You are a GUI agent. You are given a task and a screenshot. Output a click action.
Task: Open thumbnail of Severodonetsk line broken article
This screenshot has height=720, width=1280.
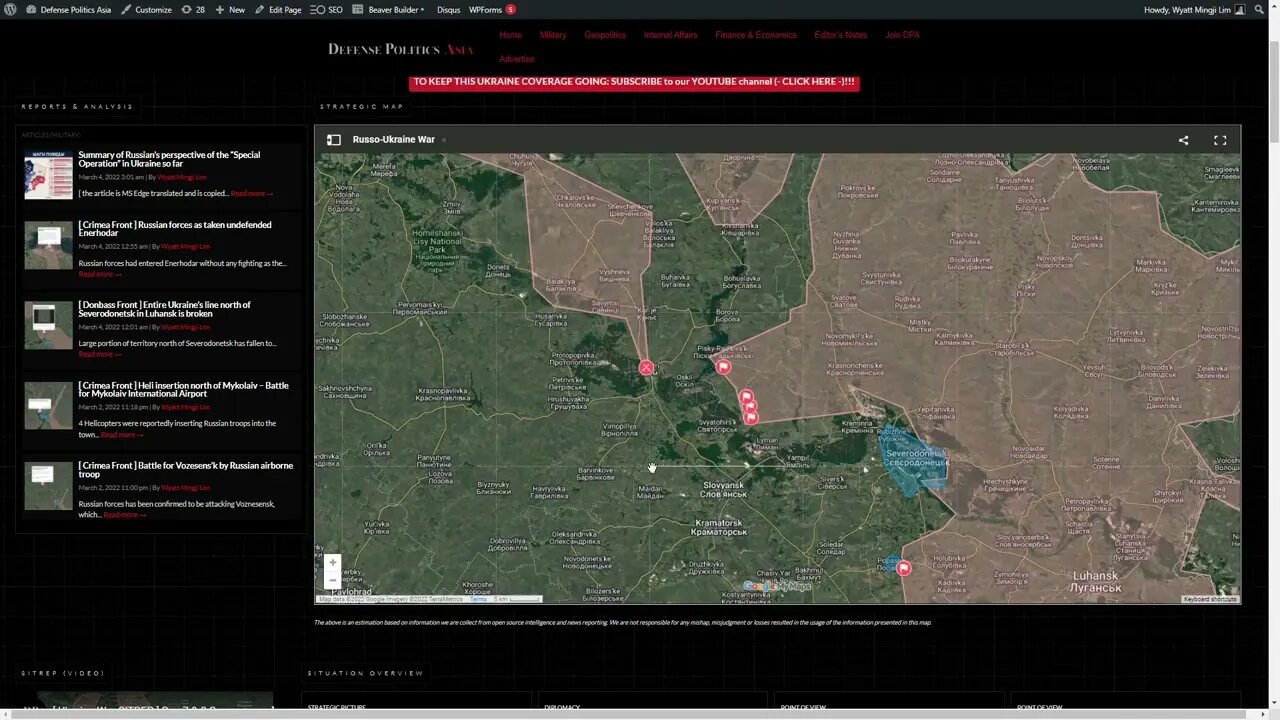click(x=48, y=325)
